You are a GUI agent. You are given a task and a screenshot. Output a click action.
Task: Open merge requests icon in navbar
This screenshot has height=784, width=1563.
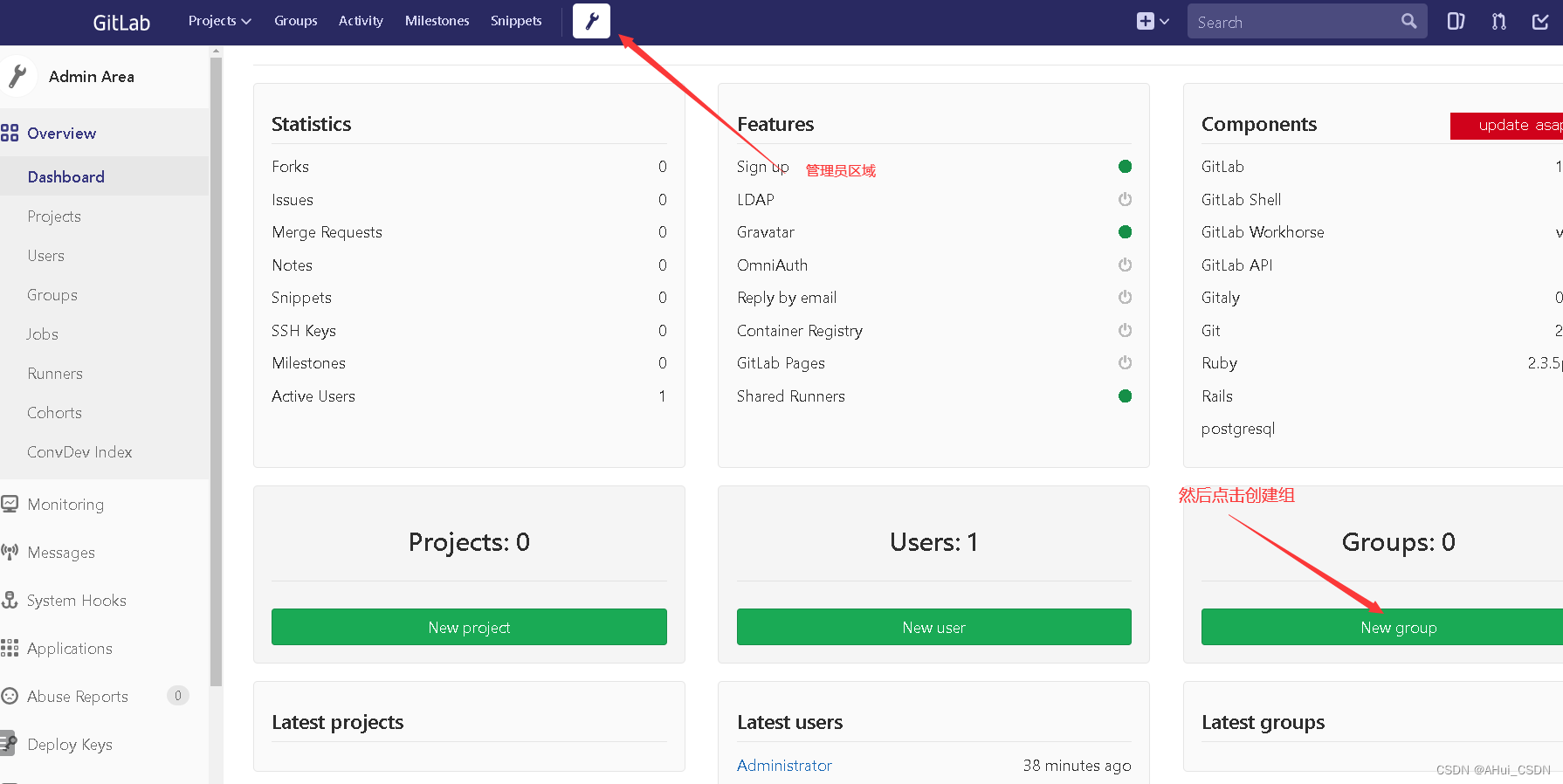tap(1498, 21)
